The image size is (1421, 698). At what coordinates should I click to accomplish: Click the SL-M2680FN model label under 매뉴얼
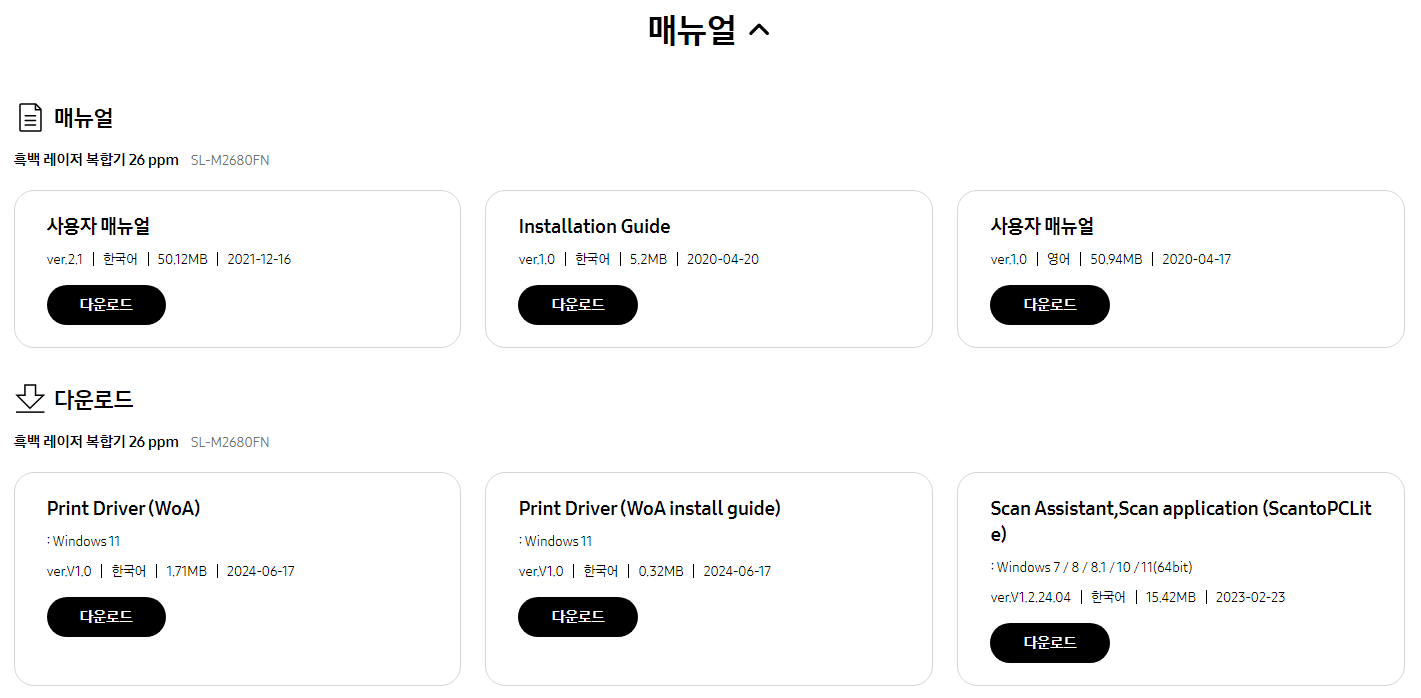click(229, 159)
